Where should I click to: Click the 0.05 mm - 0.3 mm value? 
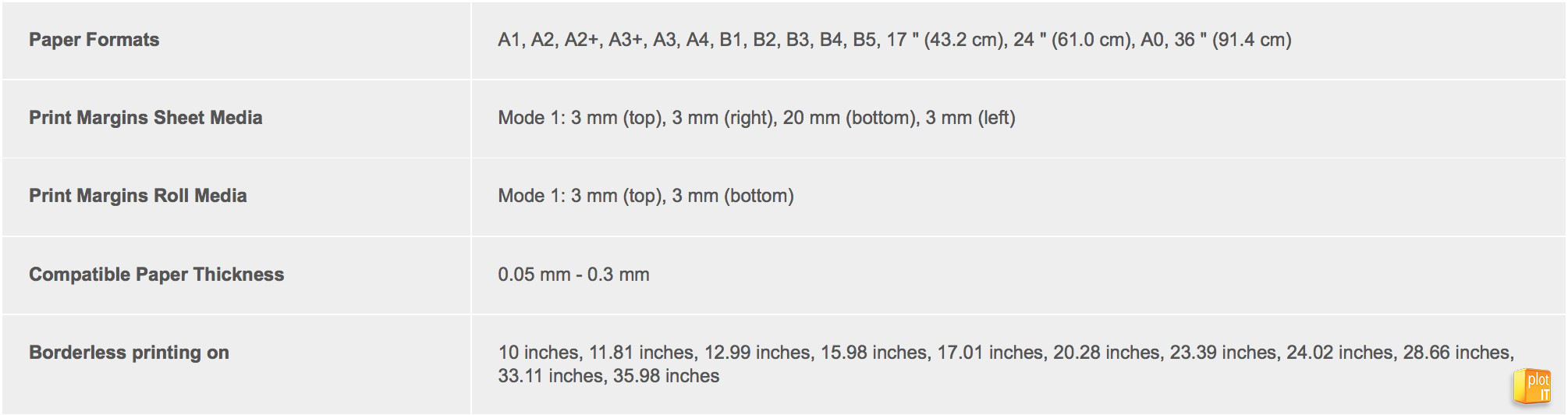pos(573,275)
